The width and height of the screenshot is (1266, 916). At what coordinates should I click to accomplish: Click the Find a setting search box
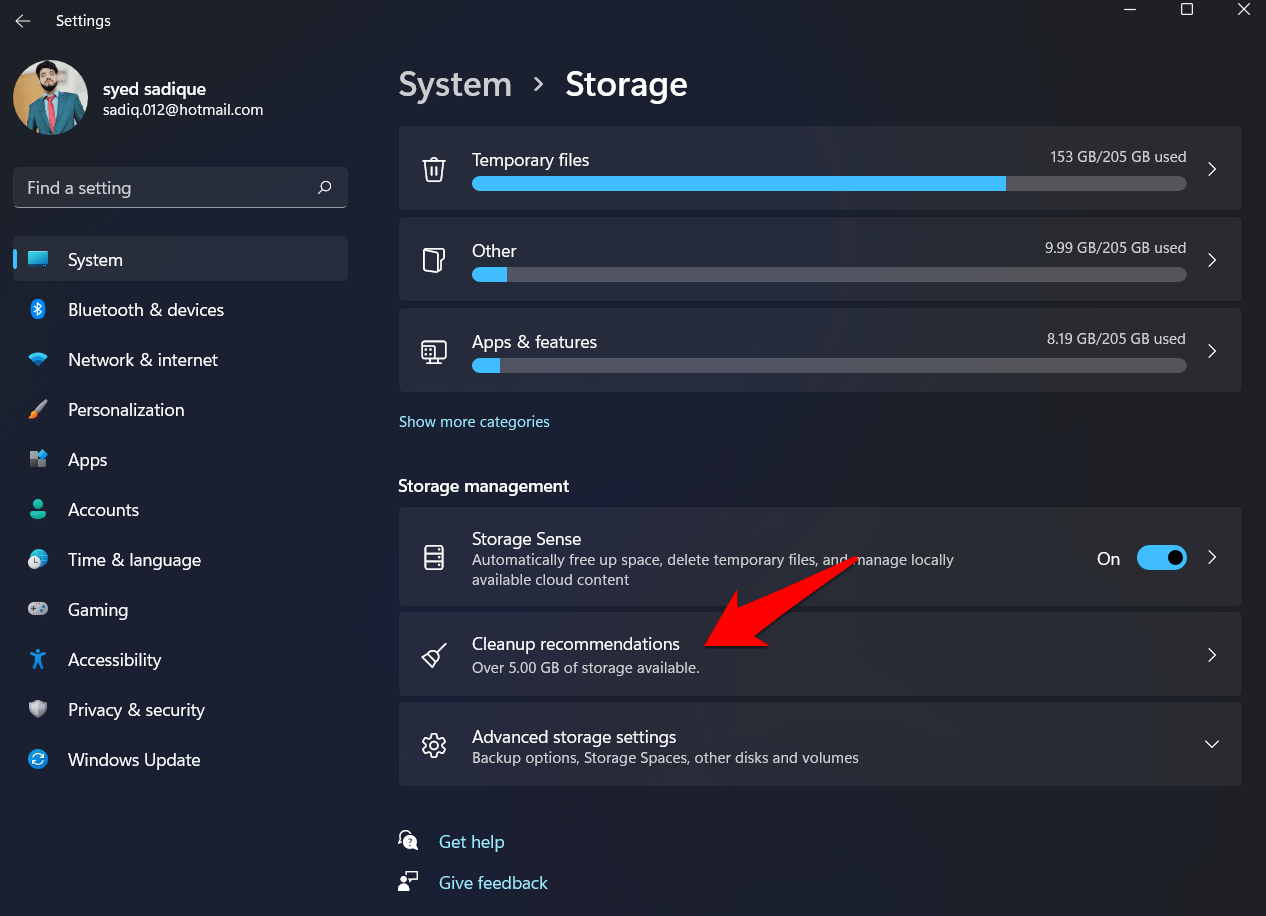tap(165, 188)
